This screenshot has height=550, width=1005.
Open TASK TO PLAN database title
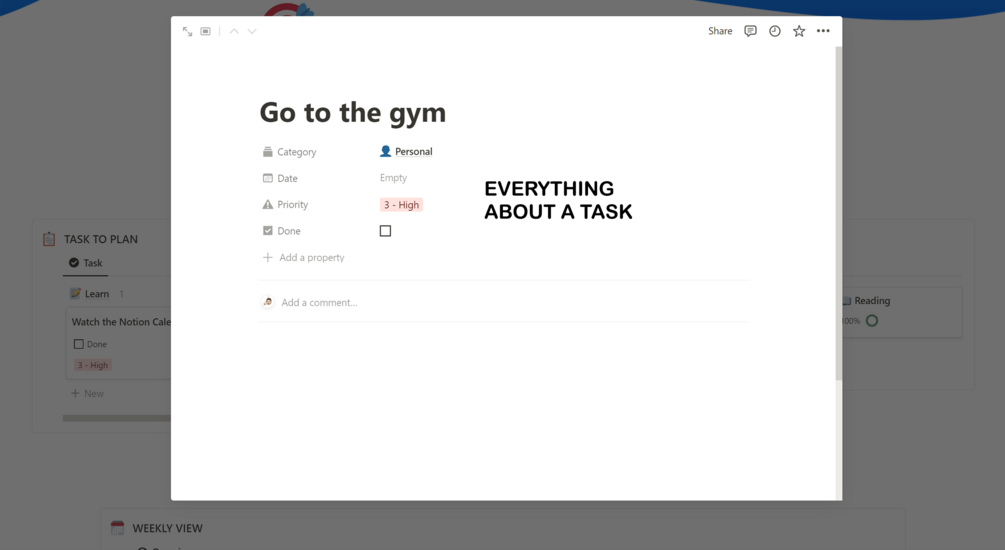101,239
